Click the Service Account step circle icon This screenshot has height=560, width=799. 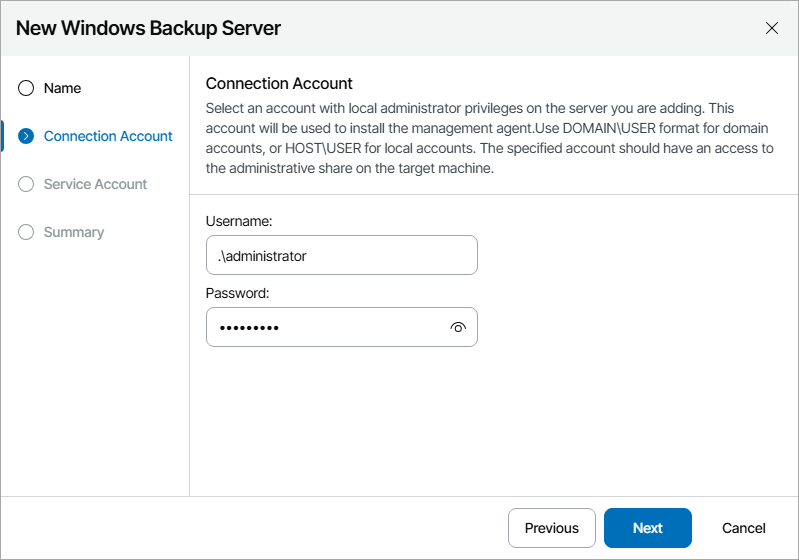[x=26, y=184]
